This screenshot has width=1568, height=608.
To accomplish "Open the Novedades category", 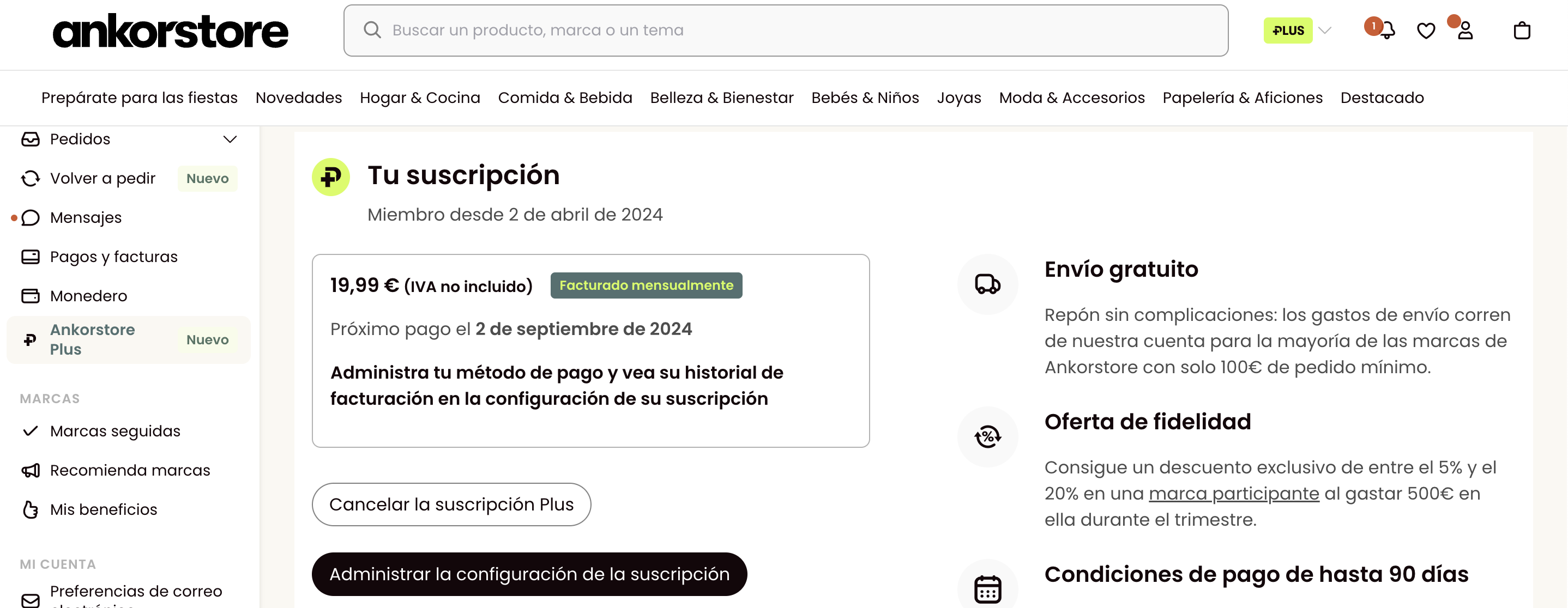I will coord(298,98).
